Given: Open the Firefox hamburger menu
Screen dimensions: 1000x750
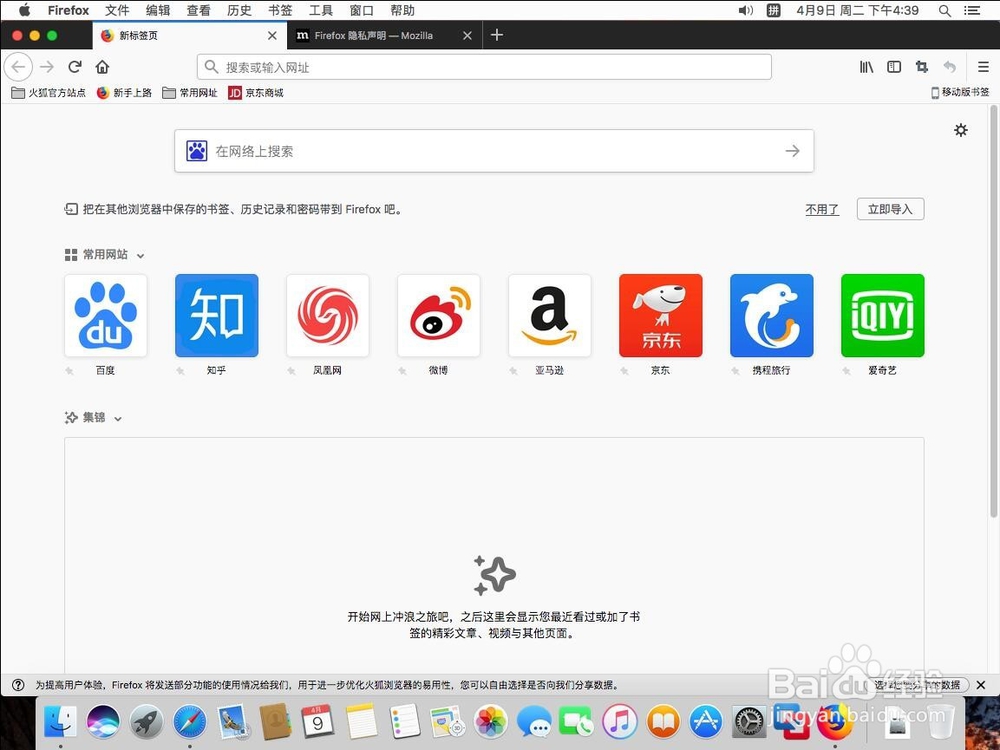Looking at the screenshot, I should point(983,66).
